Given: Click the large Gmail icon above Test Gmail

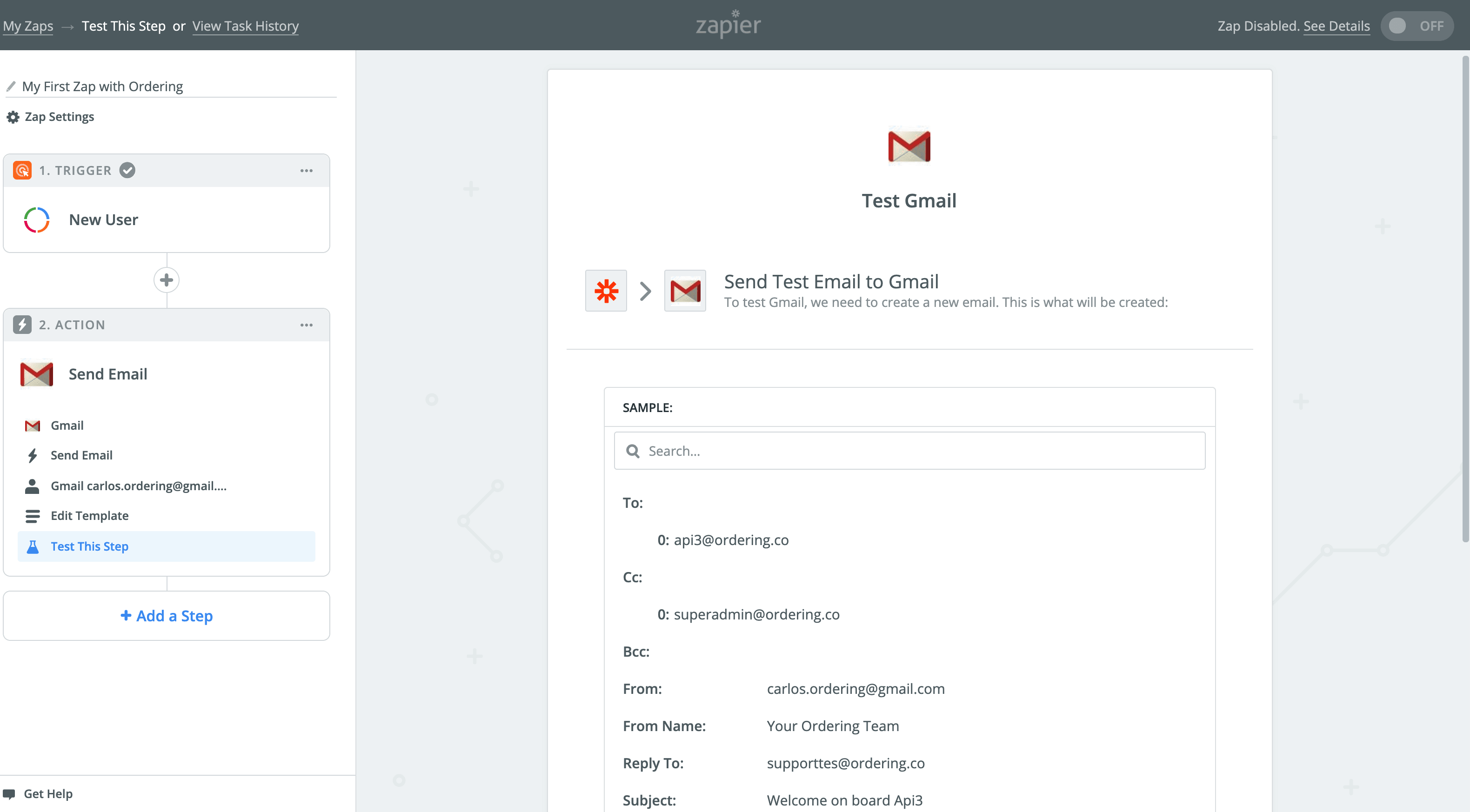Looking at the screenshot, I should [909, 146].
